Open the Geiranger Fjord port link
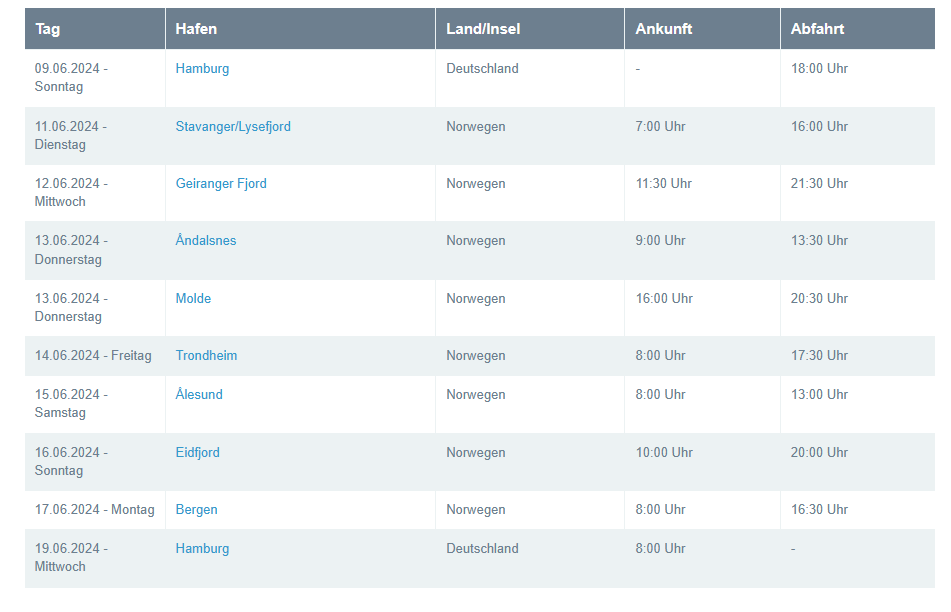Screen dimensions: 951x612 coord(221,184)
